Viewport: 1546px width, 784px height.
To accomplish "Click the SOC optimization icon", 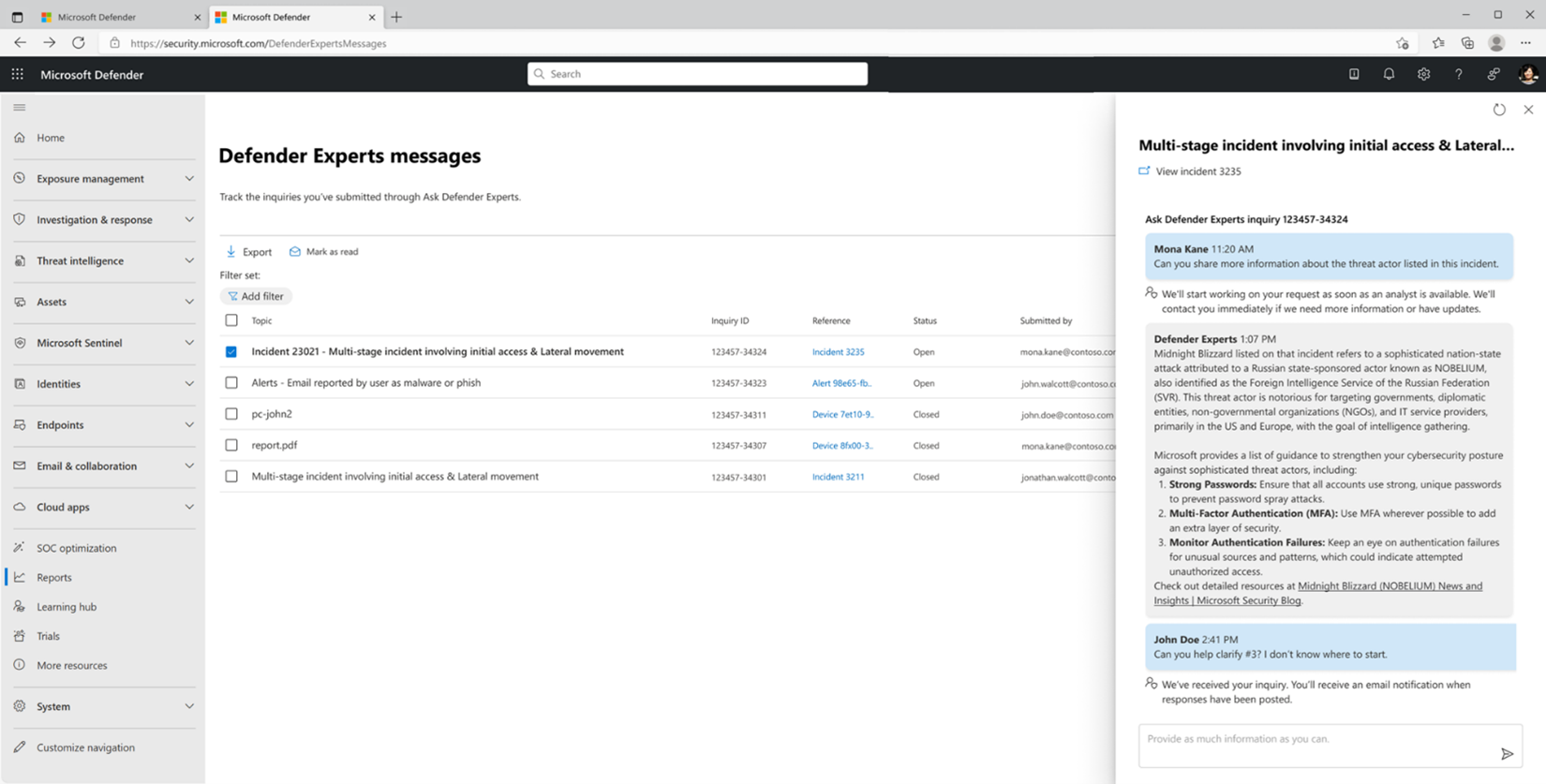I will 20,547.
